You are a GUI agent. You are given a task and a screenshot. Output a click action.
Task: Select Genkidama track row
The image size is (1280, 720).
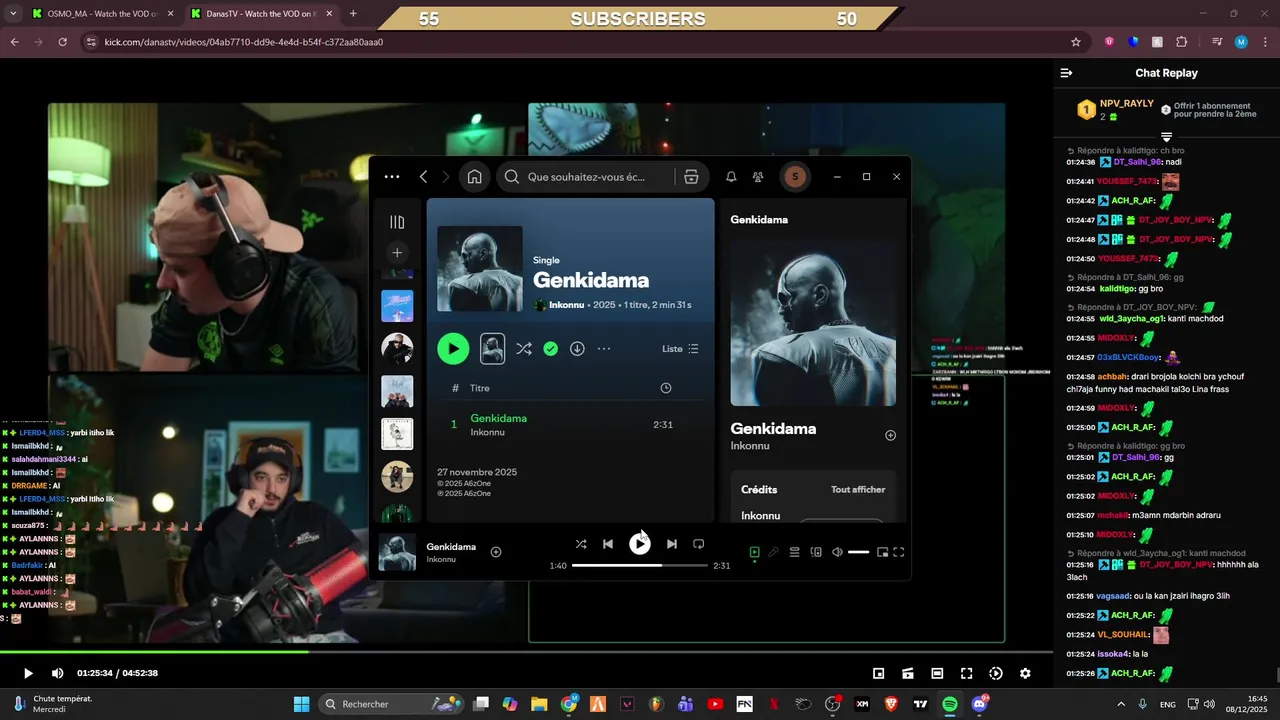570,425
